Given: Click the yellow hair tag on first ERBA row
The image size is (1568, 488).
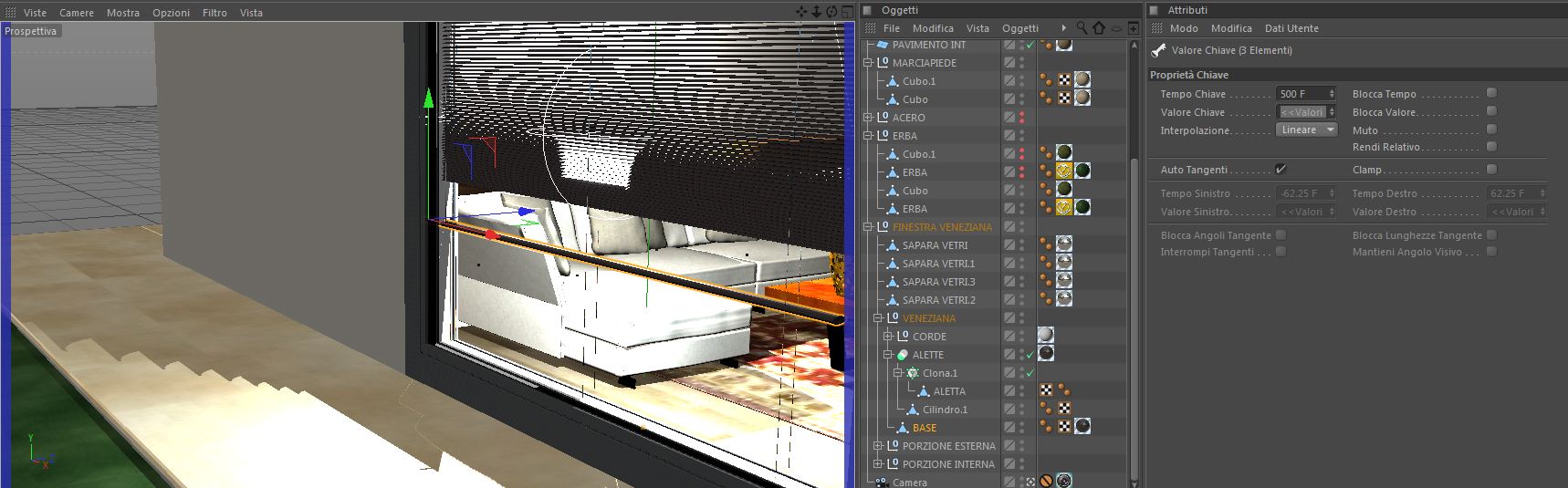Looking at the screenshot, I should click(1064, 171).
